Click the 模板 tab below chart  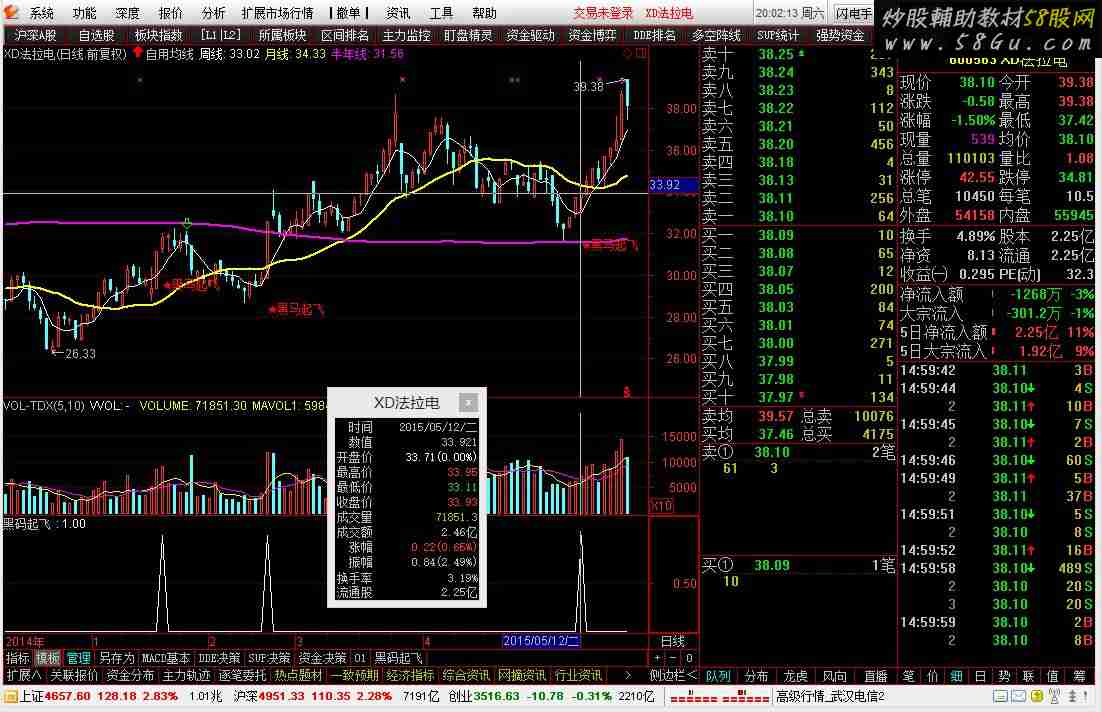[48, 658]
